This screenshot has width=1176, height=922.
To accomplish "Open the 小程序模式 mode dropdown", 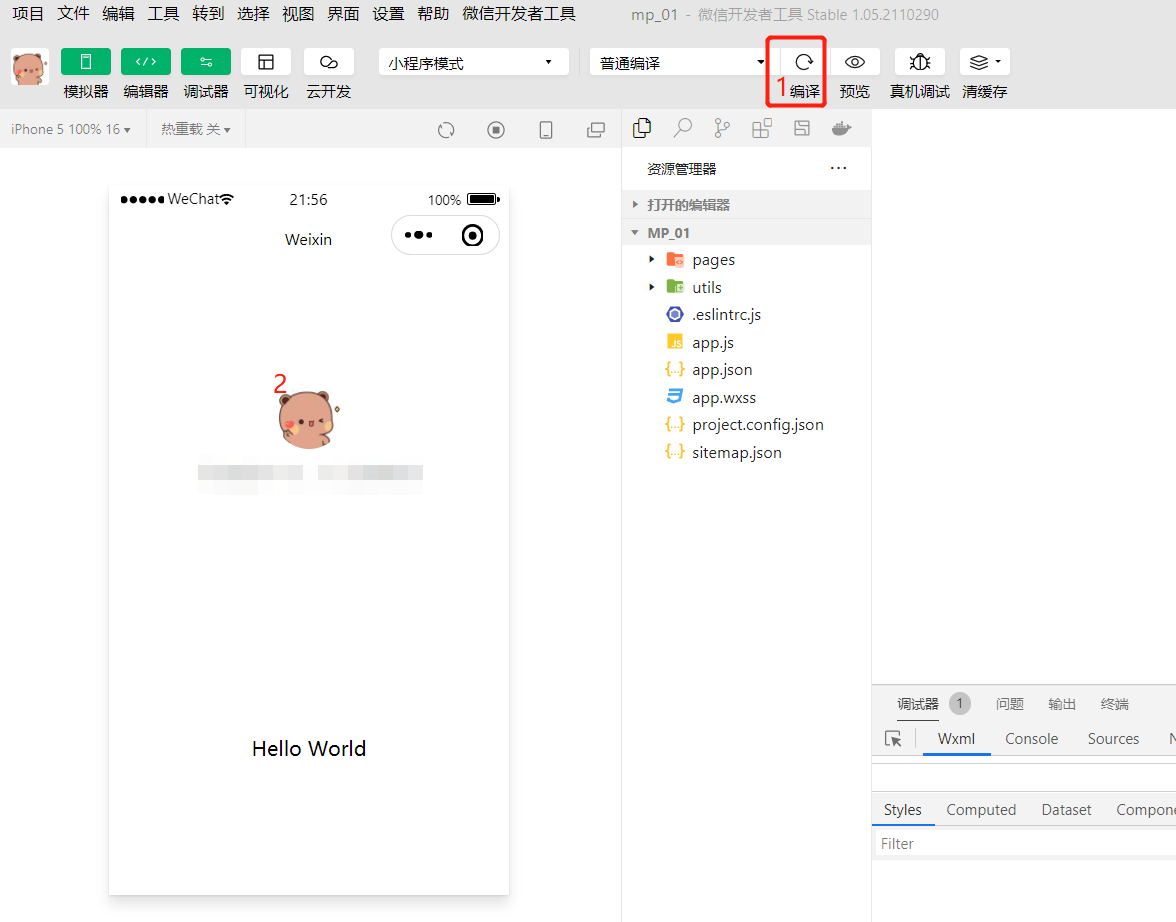I will (473, 62).
